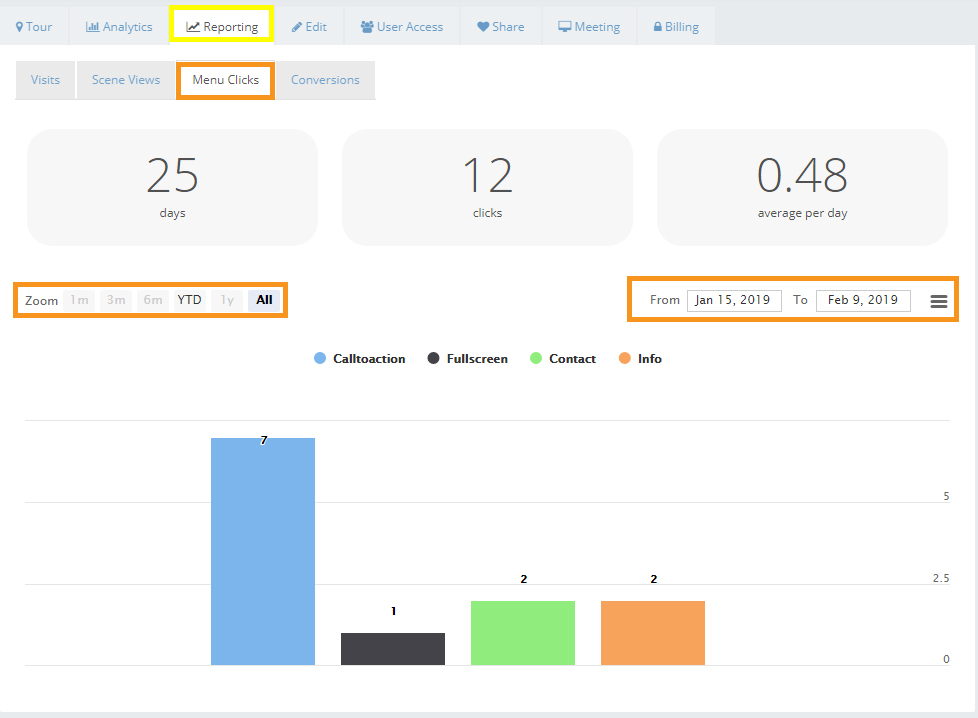Go to the User Access tab

[x=402, y=27]
